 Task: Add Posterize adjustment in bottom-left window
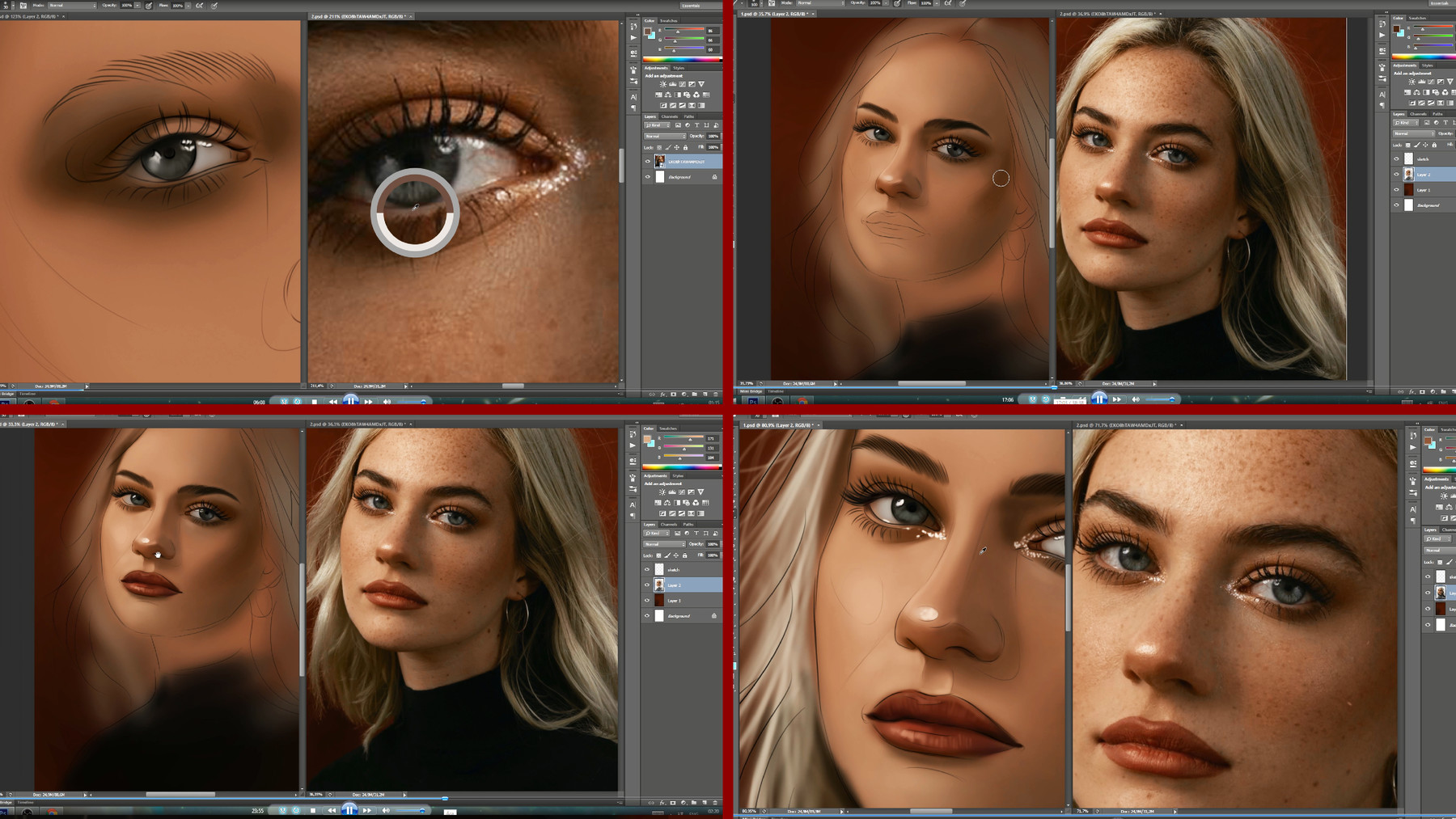[x=672, y=513]
